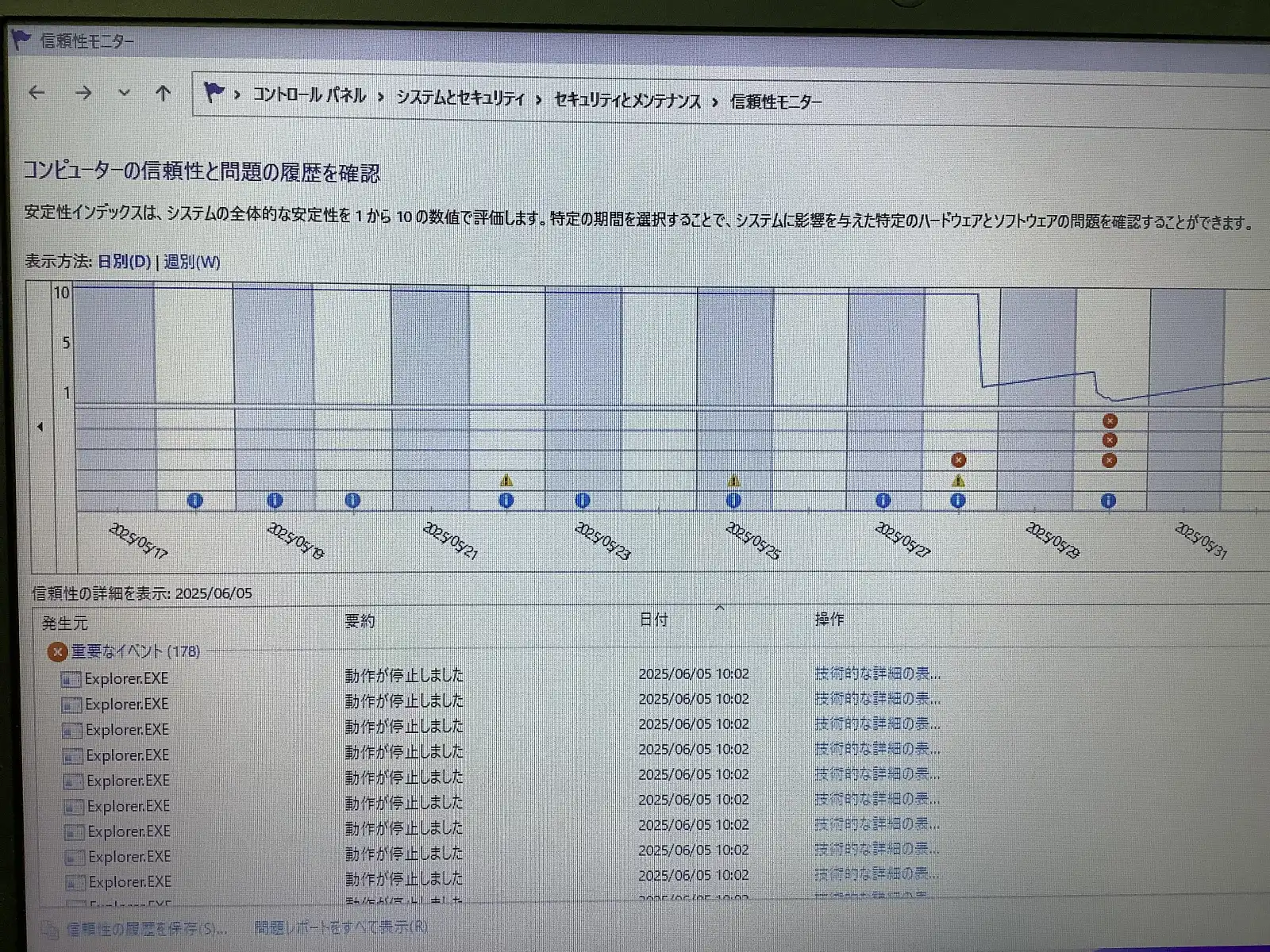The height and width of the screenshot is (952, 1270).
Task: Select the application failure icon on 2025/05/30
Action: [1110, 420]
